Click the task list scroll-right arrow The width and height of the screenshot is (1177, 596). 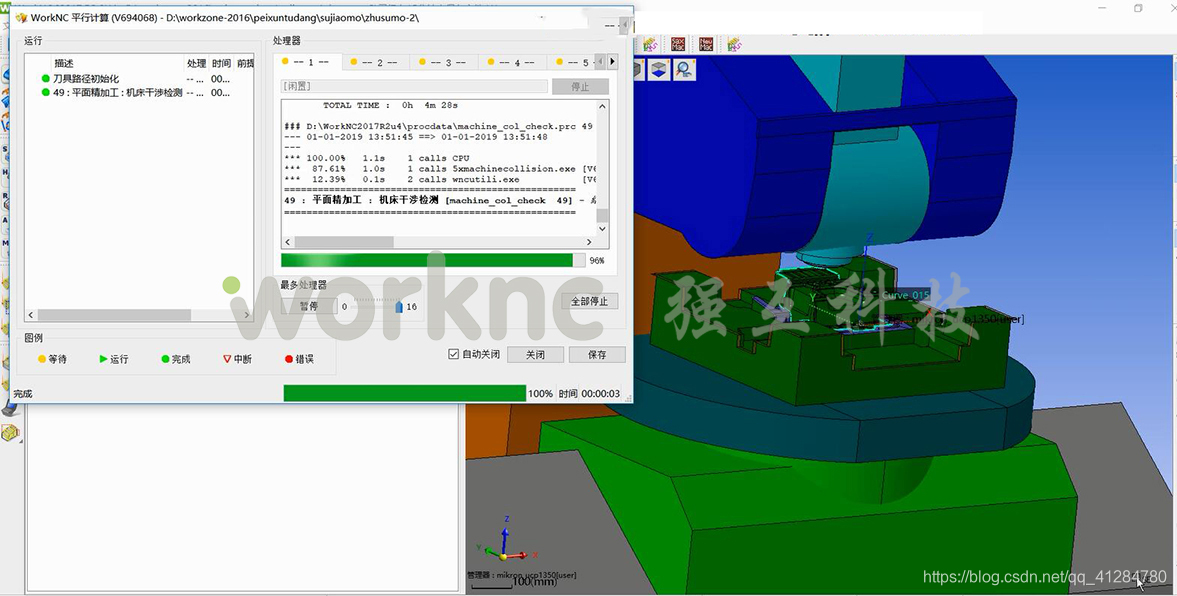click(x=246, y=315)
